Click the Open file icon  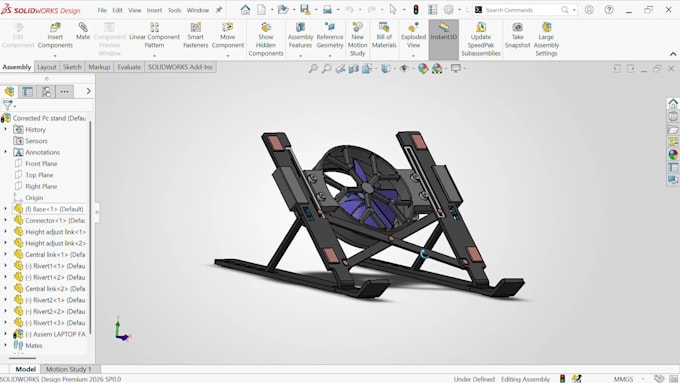pos(283,10)
